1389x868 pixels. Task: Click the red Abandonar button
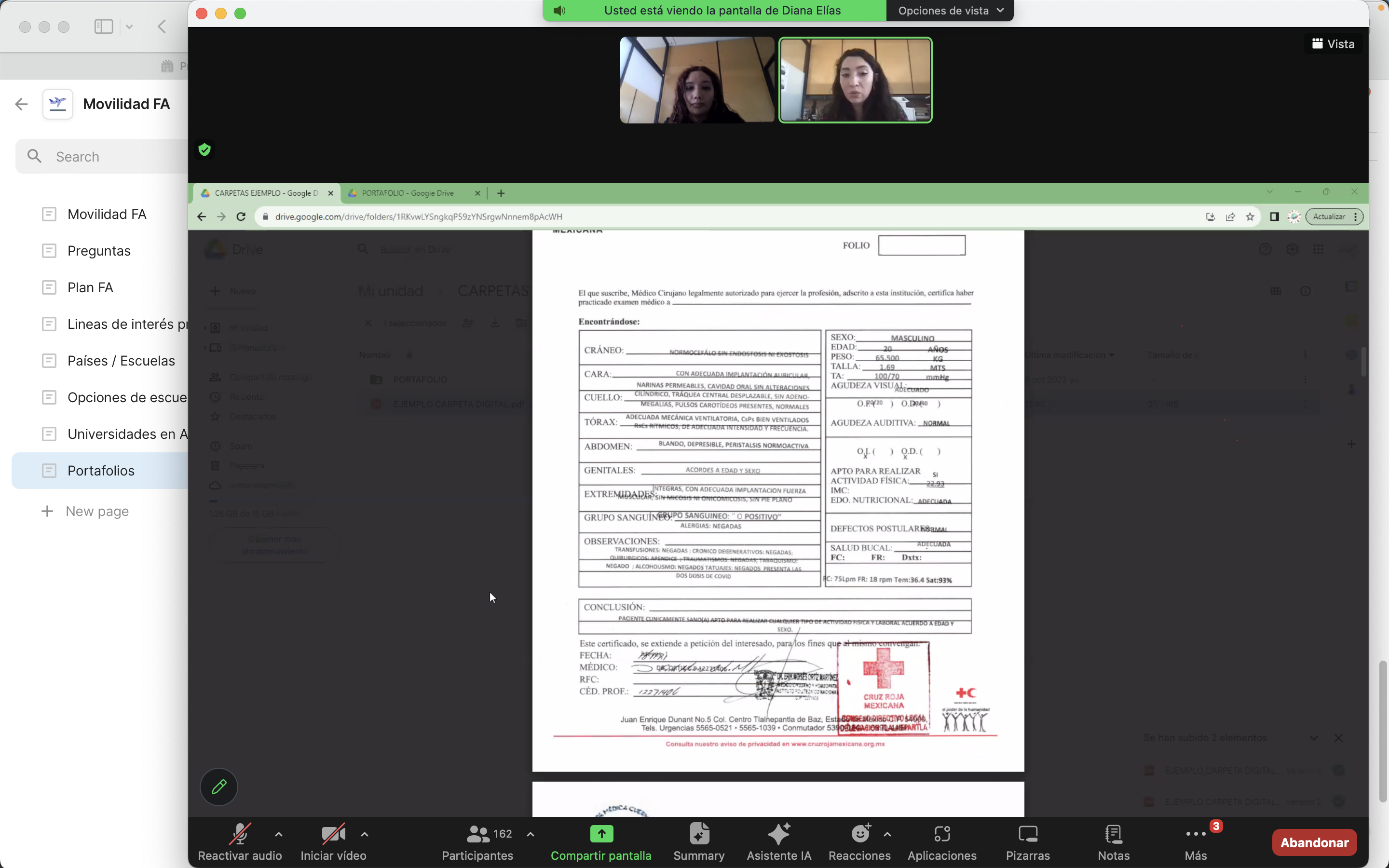point(1314,842)
